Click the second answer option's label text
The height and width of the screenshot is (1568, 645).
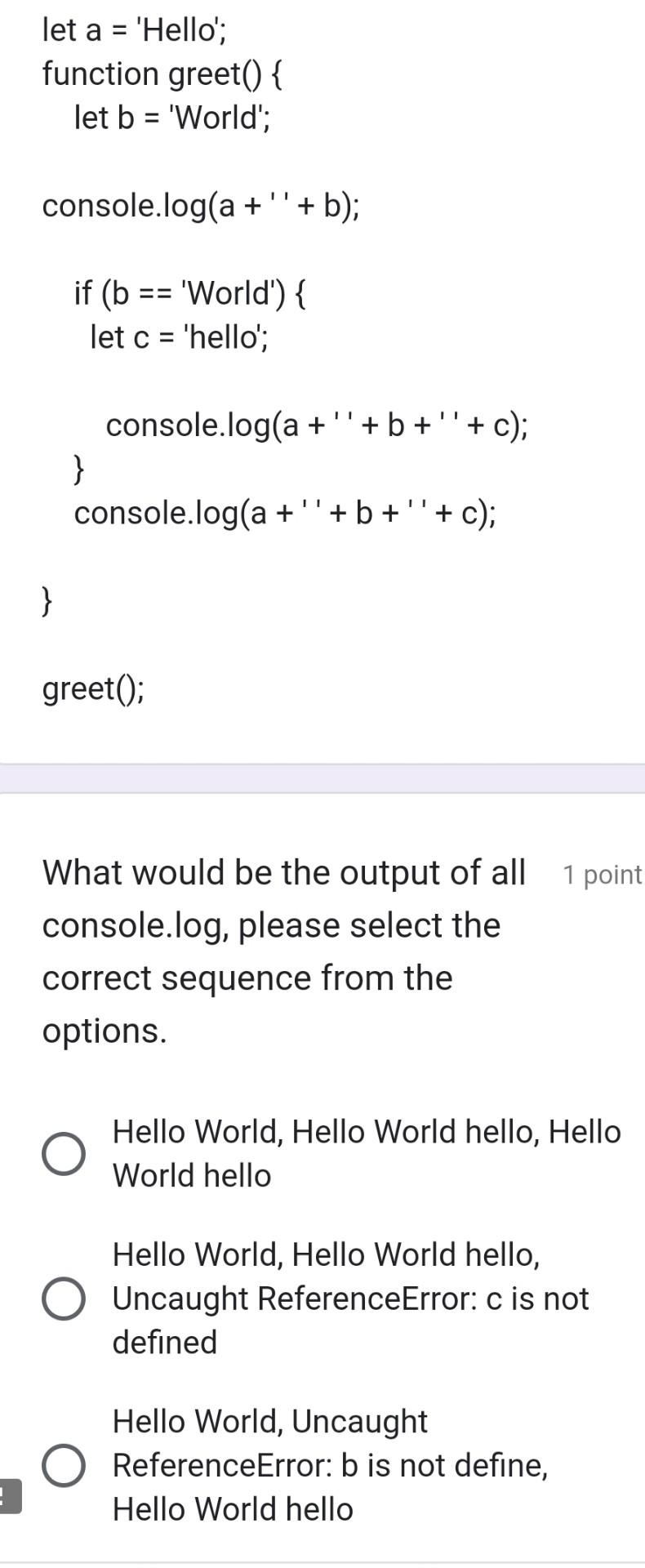point(351,1298)
